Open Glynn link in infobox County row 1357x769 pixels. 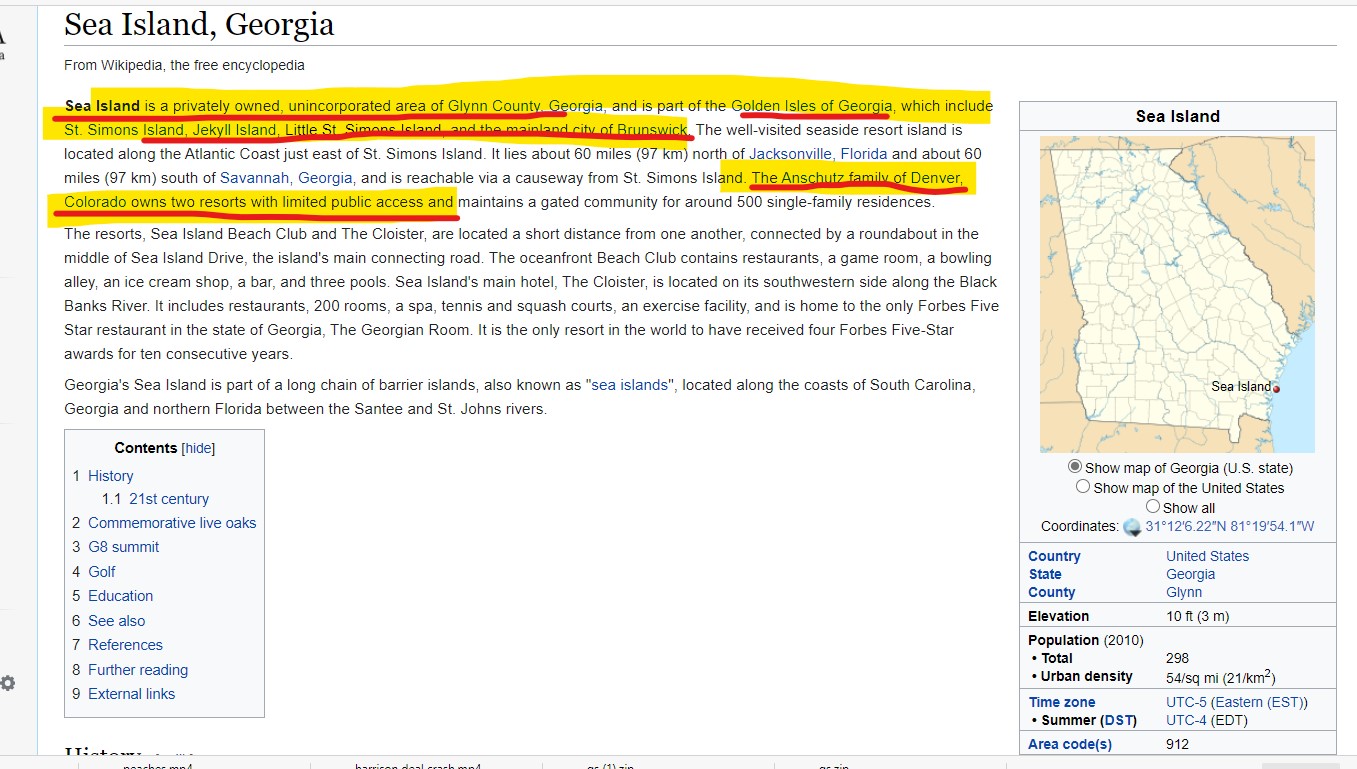coord(1184,592)
